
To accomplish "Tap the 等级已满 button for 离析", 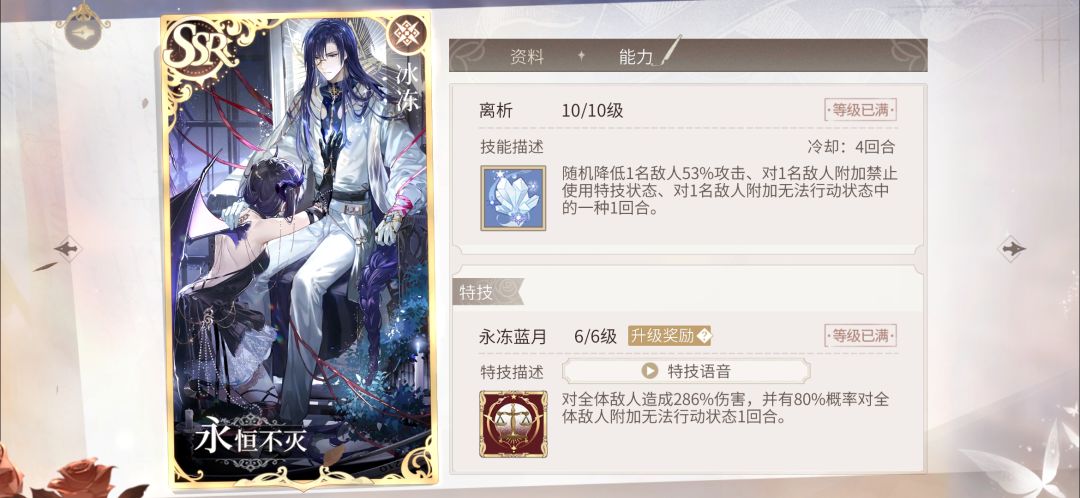I will 860,110.
